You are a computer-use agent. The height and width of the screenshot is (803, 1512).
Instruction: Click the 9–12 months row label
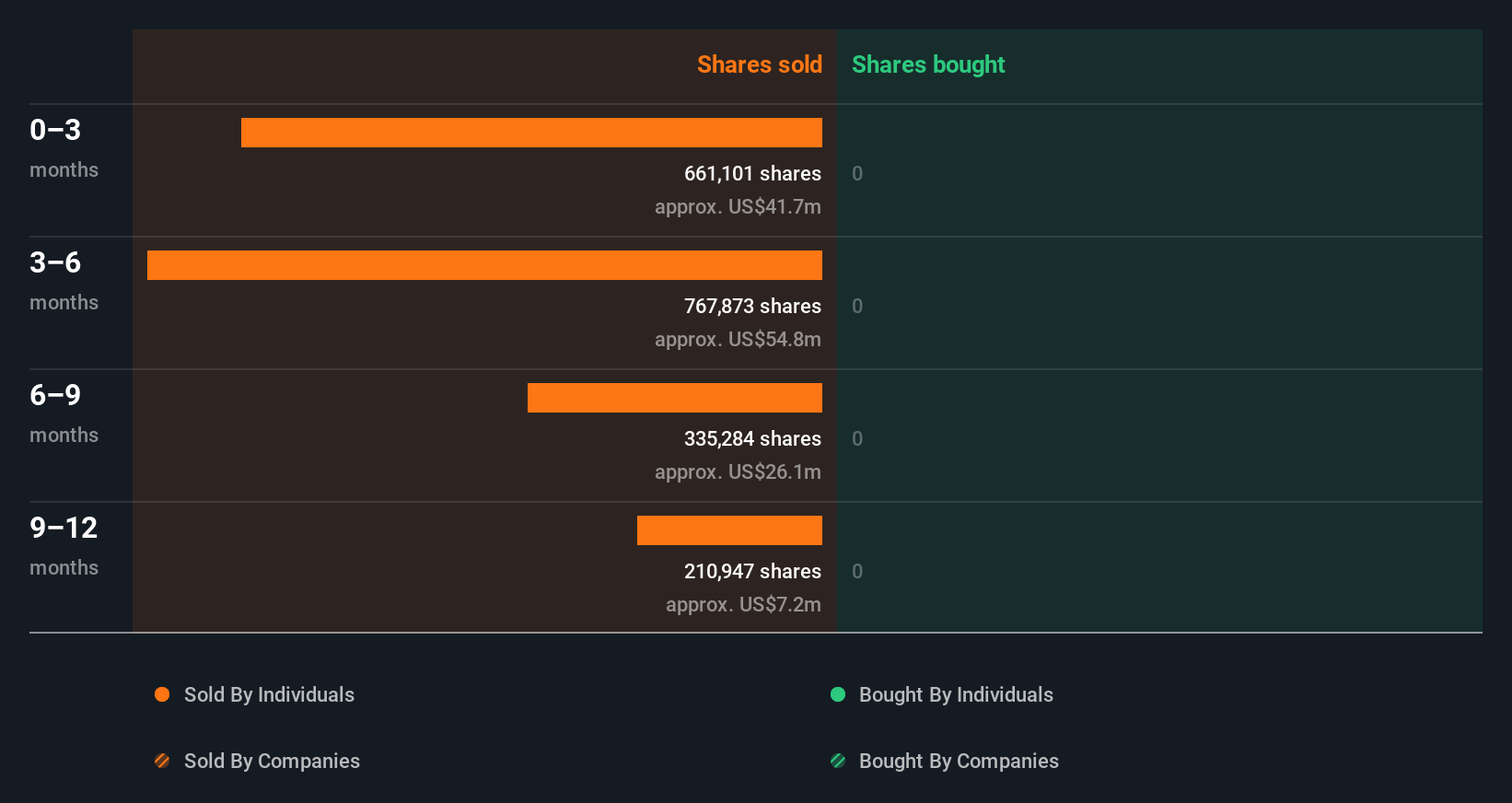[64, 546]
